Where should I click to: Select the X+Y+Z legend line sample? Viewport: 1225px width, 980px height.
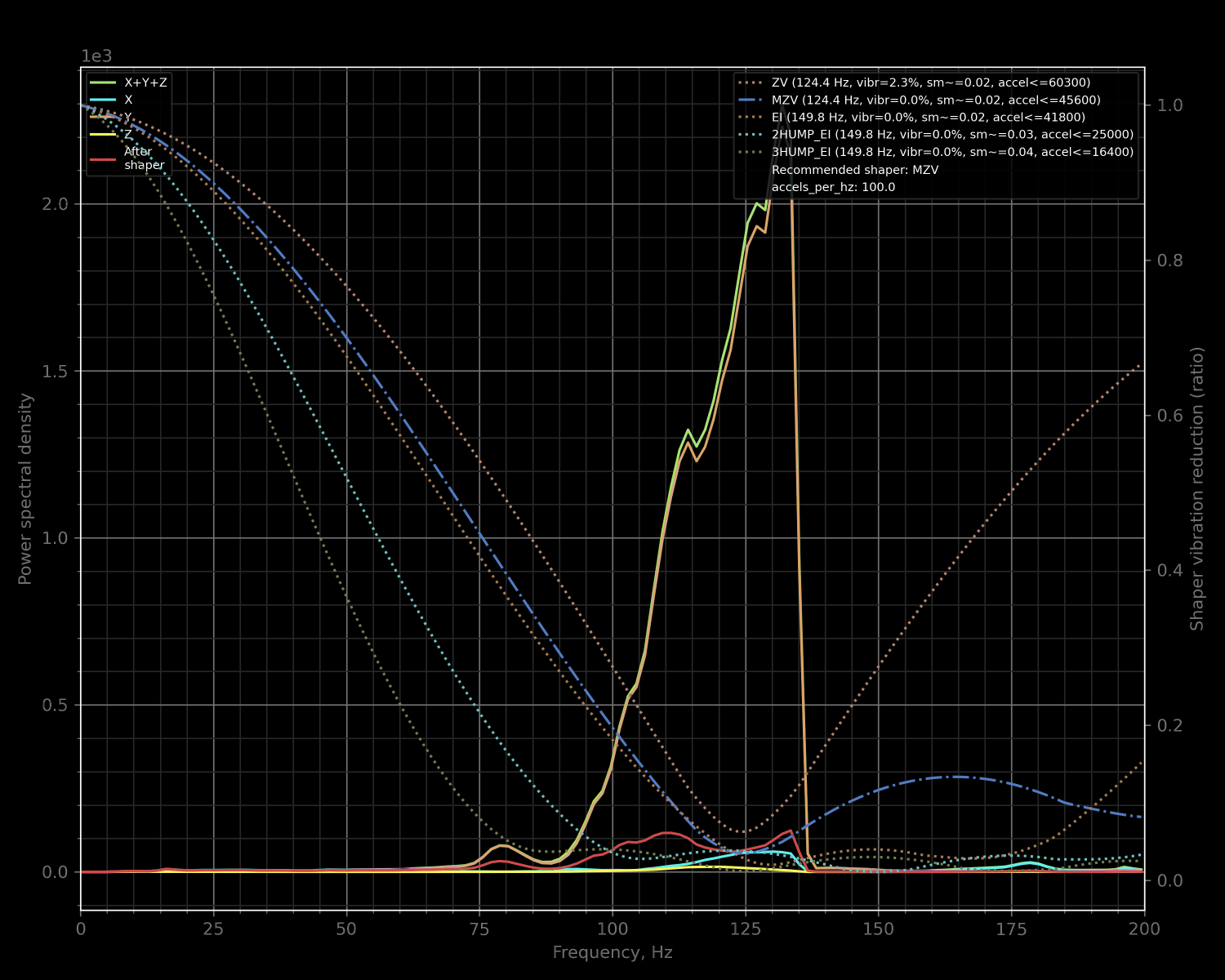coord(104,82)
